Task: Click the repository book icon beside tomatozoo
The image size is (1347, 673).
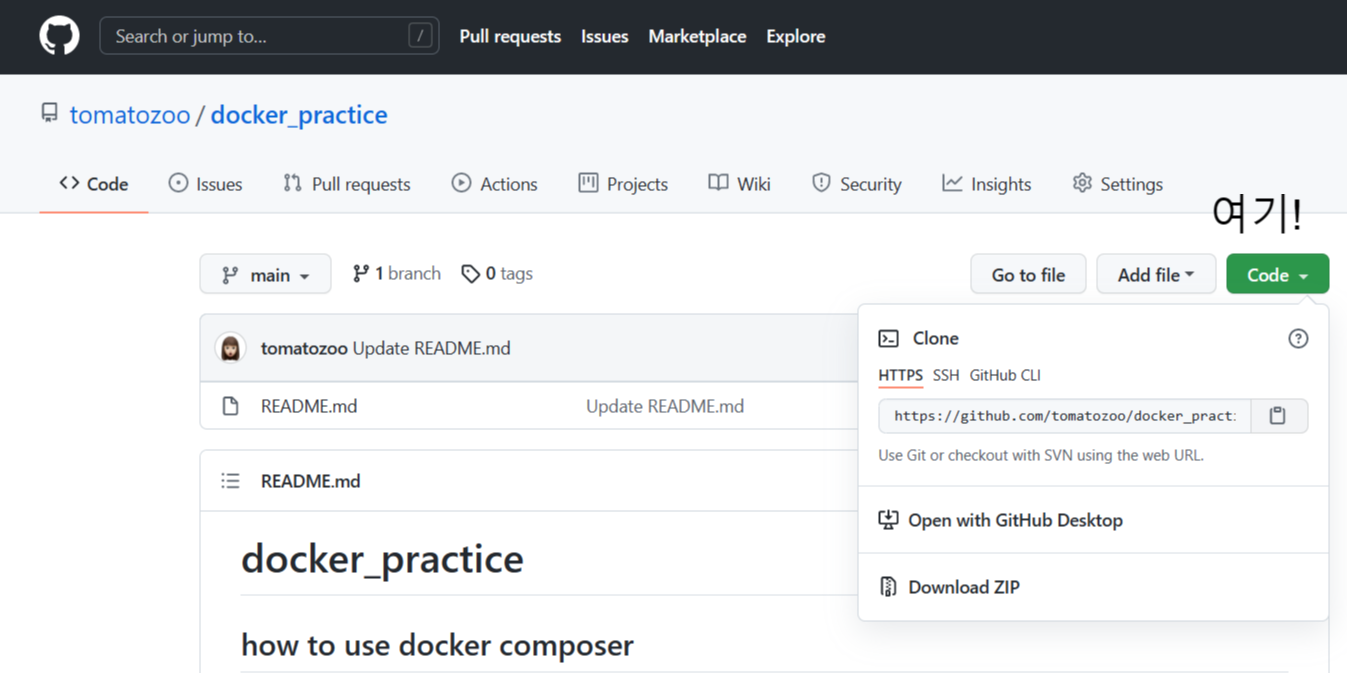Action: pos(49,112)
